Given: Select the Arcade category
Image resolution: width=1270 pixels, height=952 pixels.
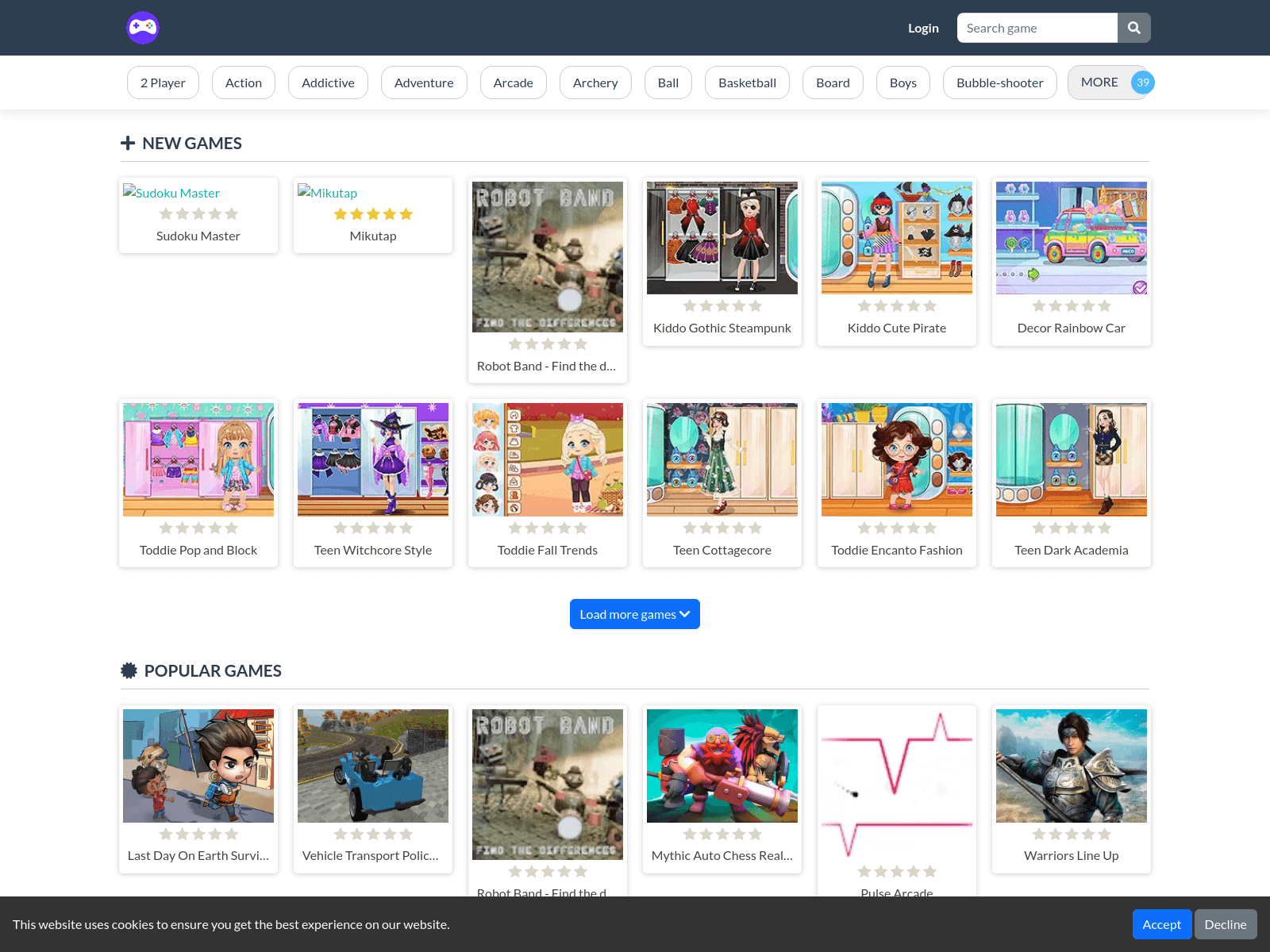Looking at the screenshot, I should [x=513, y=82].
